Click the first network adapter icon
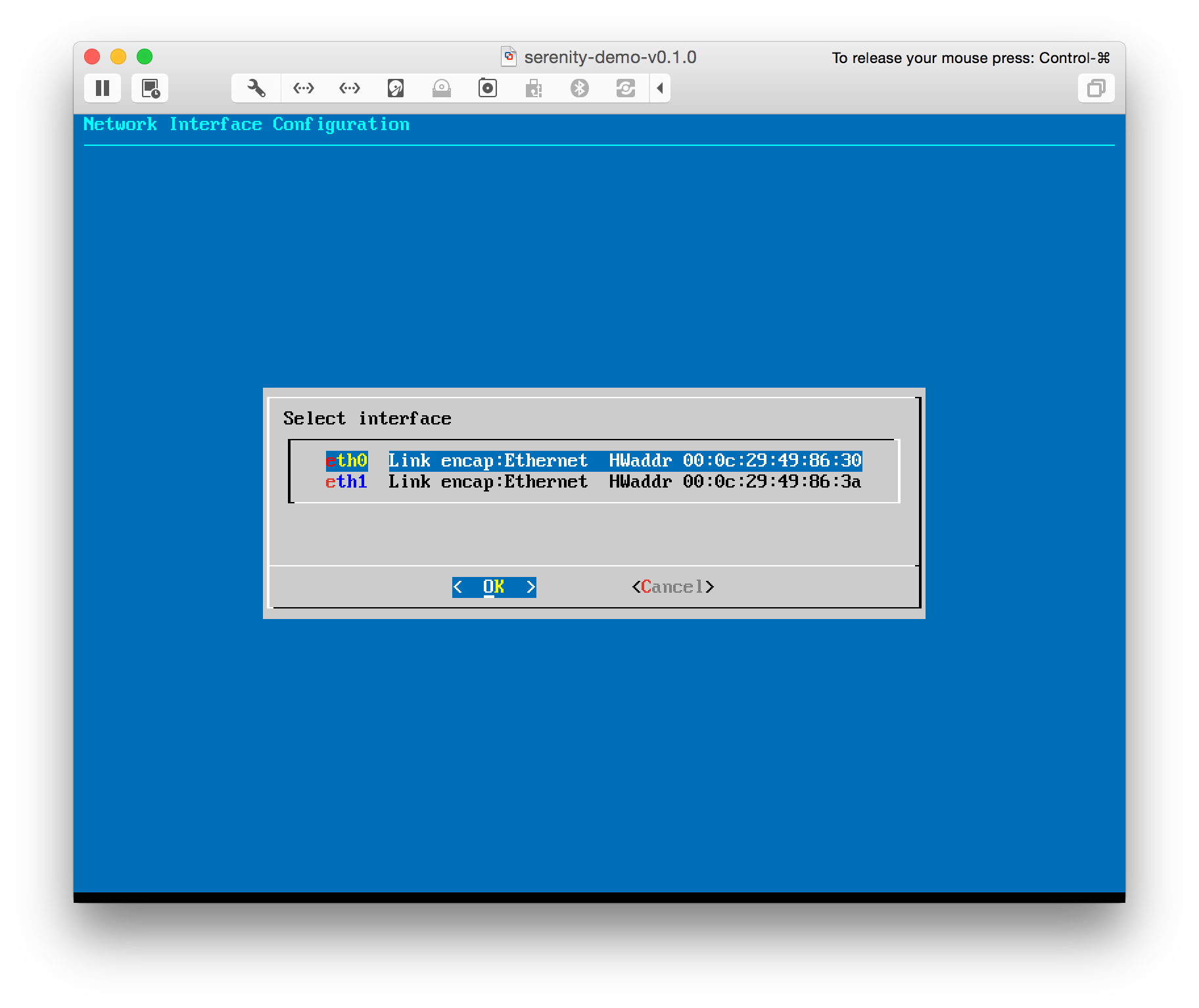This screenshot has width=1199, height=1008. pyautogui.click(x=304, y=88)
